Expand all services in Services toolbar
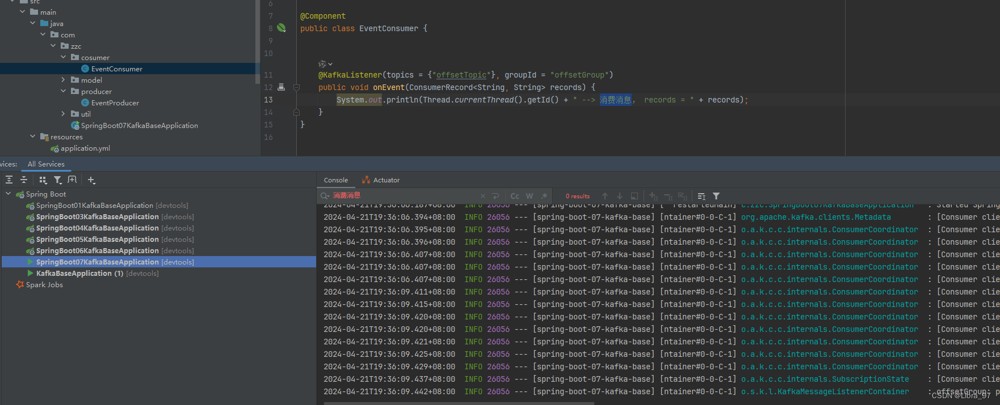The height and width of the screenshot is (405, 1000). coord(9,180)
